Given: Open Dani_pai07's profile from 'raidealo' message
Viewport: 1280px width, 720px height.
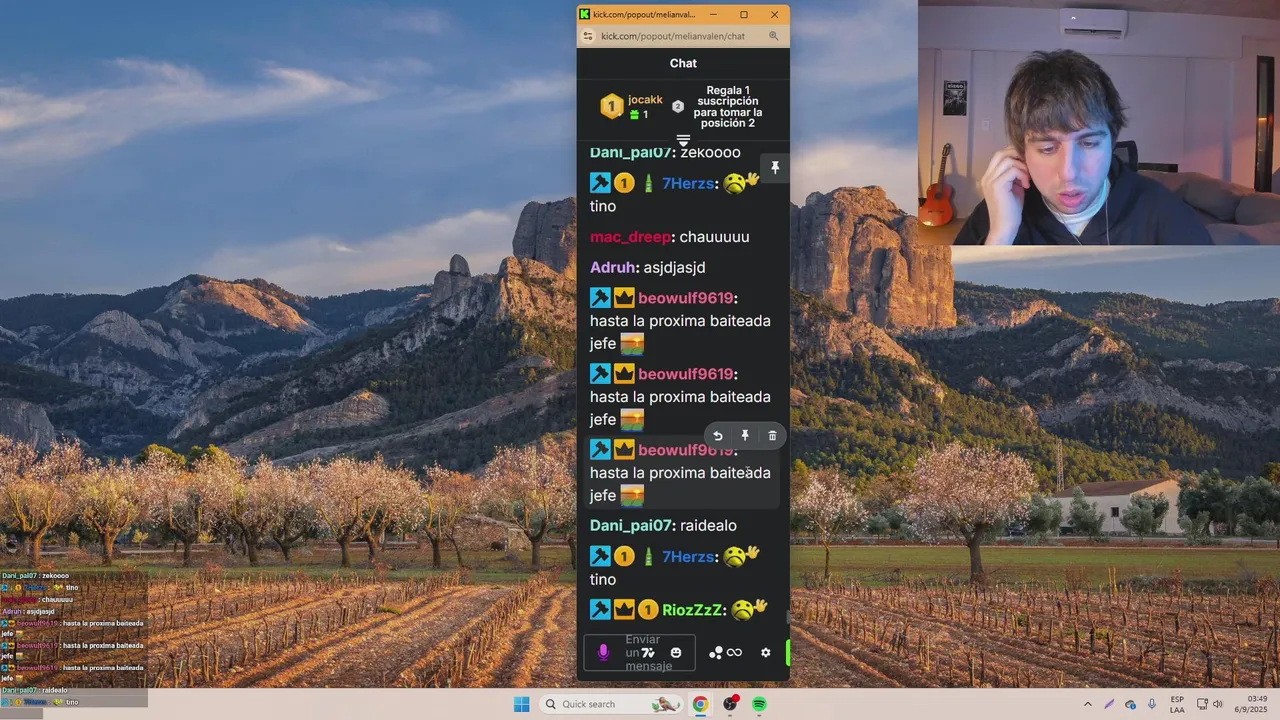Looking at the screenshot, I should [631, 526].
